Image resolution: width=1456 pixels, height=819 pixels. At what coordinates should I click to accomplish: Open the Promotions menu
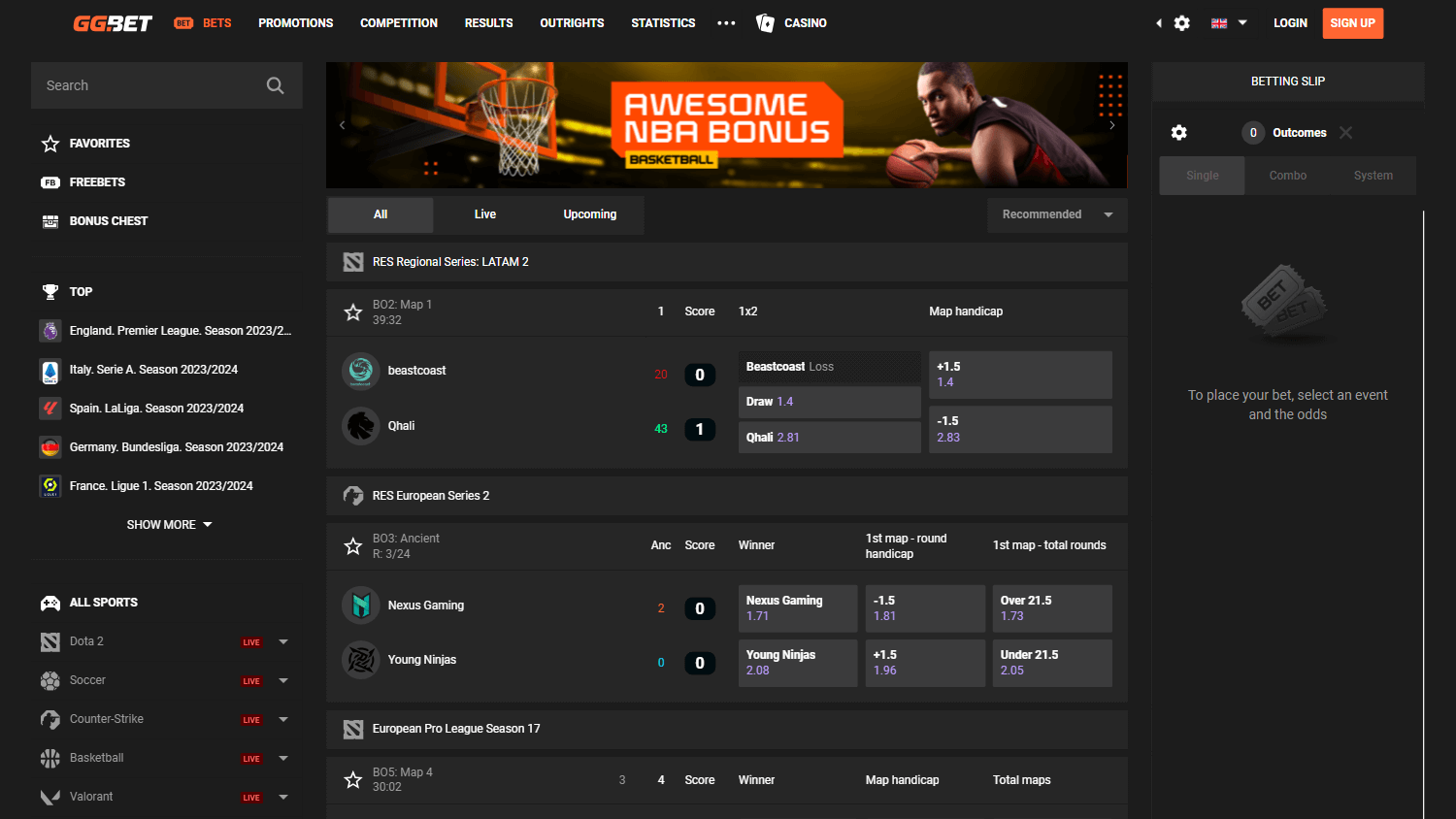tap(296, 23)
